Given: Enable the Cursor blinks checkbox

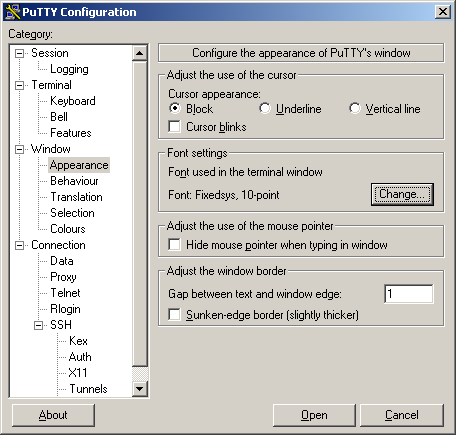Looking at the screenshot, I should coord(175,127).
